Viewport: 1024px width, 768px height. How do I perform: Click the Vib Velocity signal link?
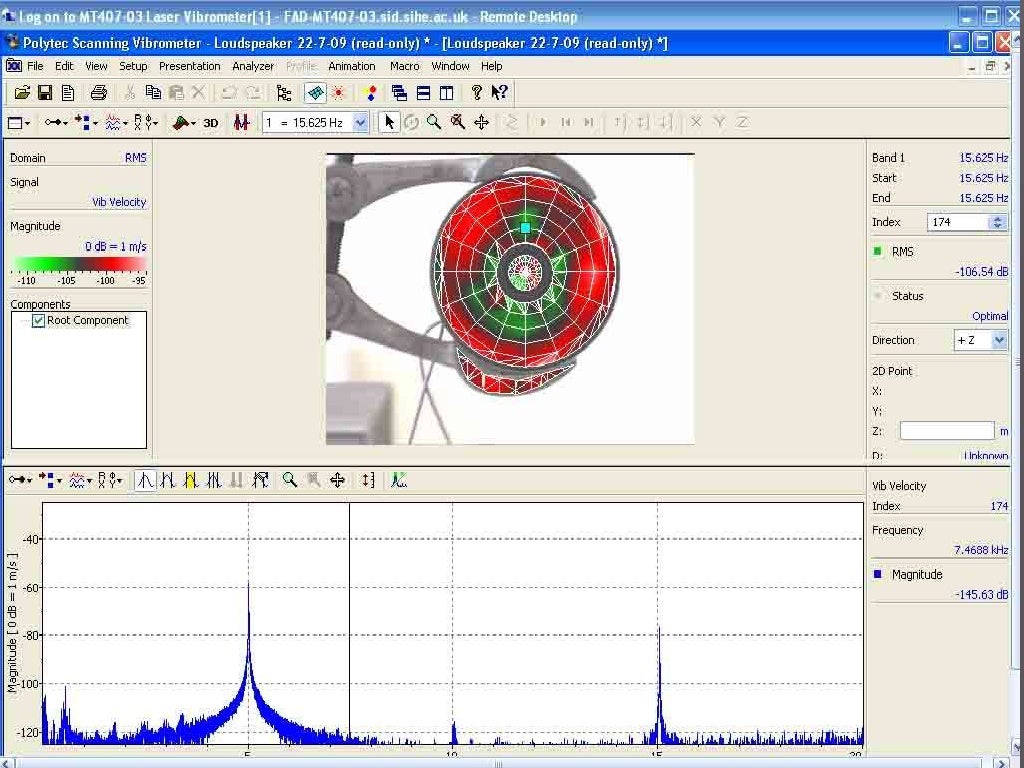[119, 202]
